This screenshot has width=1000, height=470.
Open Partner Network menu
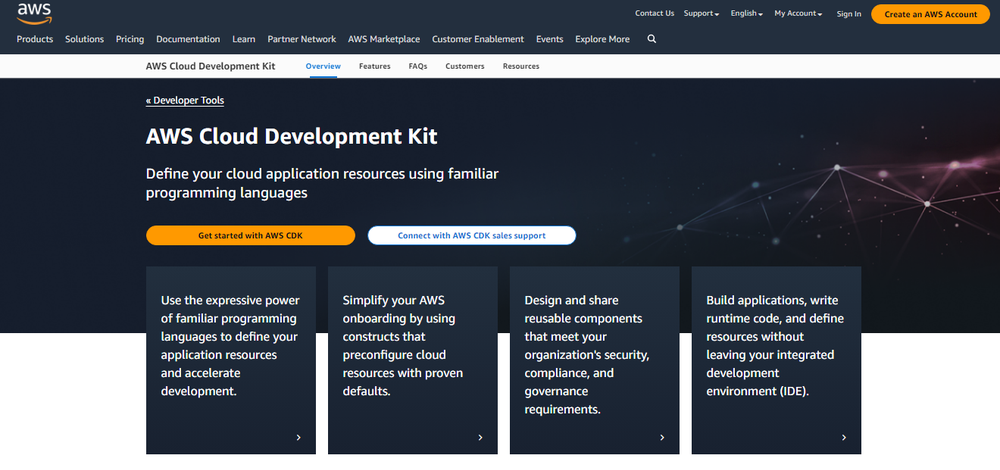pyautogui.click(x=302, y=39)
